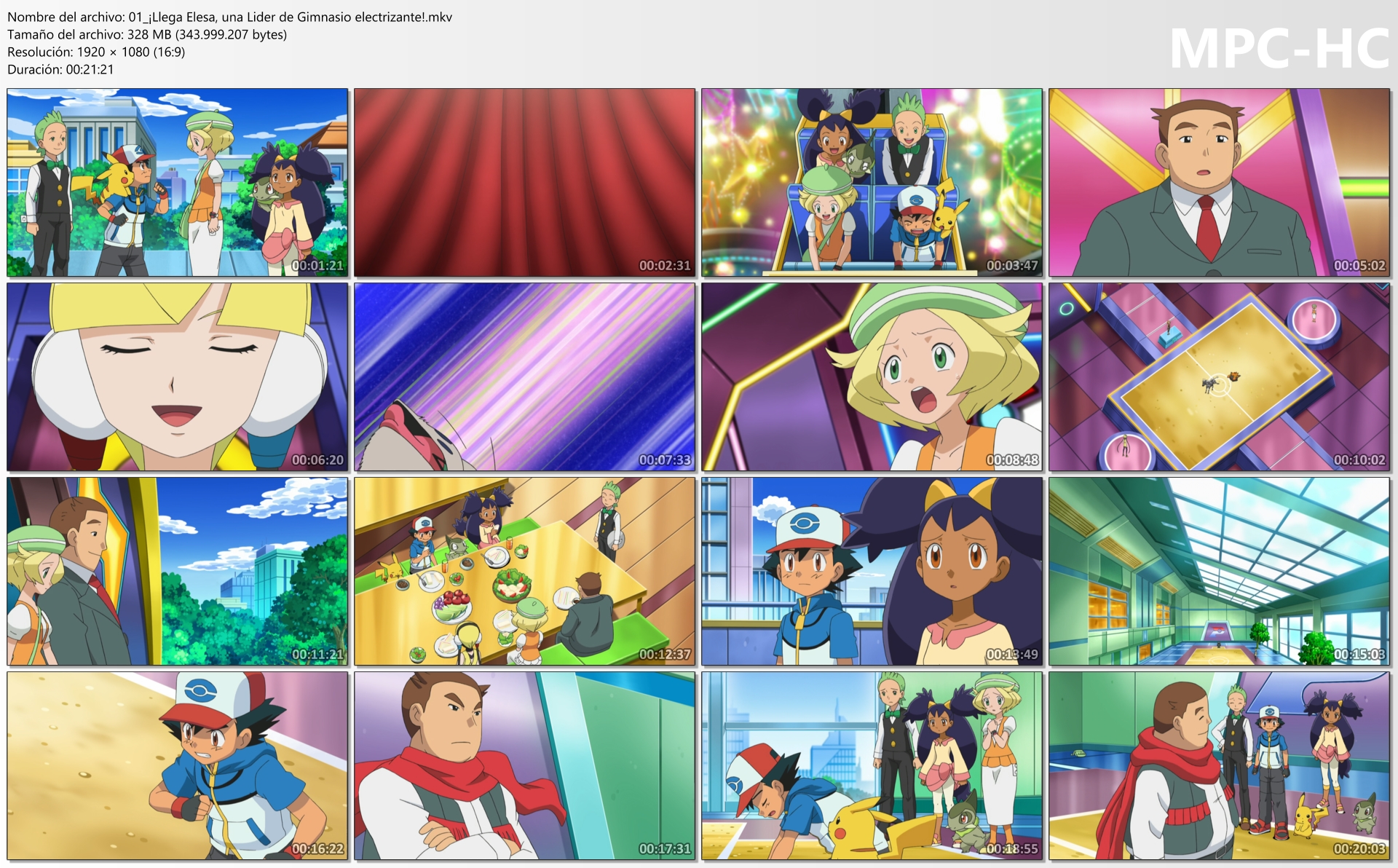Click the duration text 00:21:21
The image size is (1398, 868).
(90, 69)
